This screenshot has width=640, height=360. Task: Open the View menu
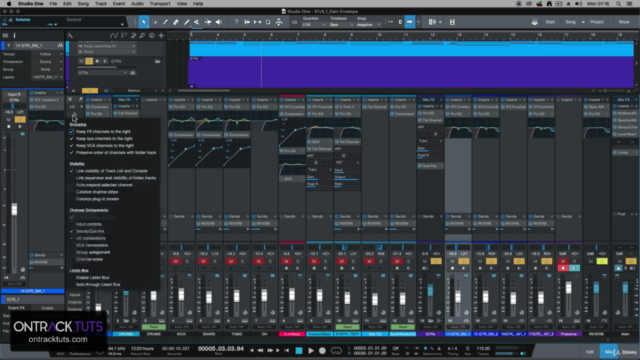182,4
